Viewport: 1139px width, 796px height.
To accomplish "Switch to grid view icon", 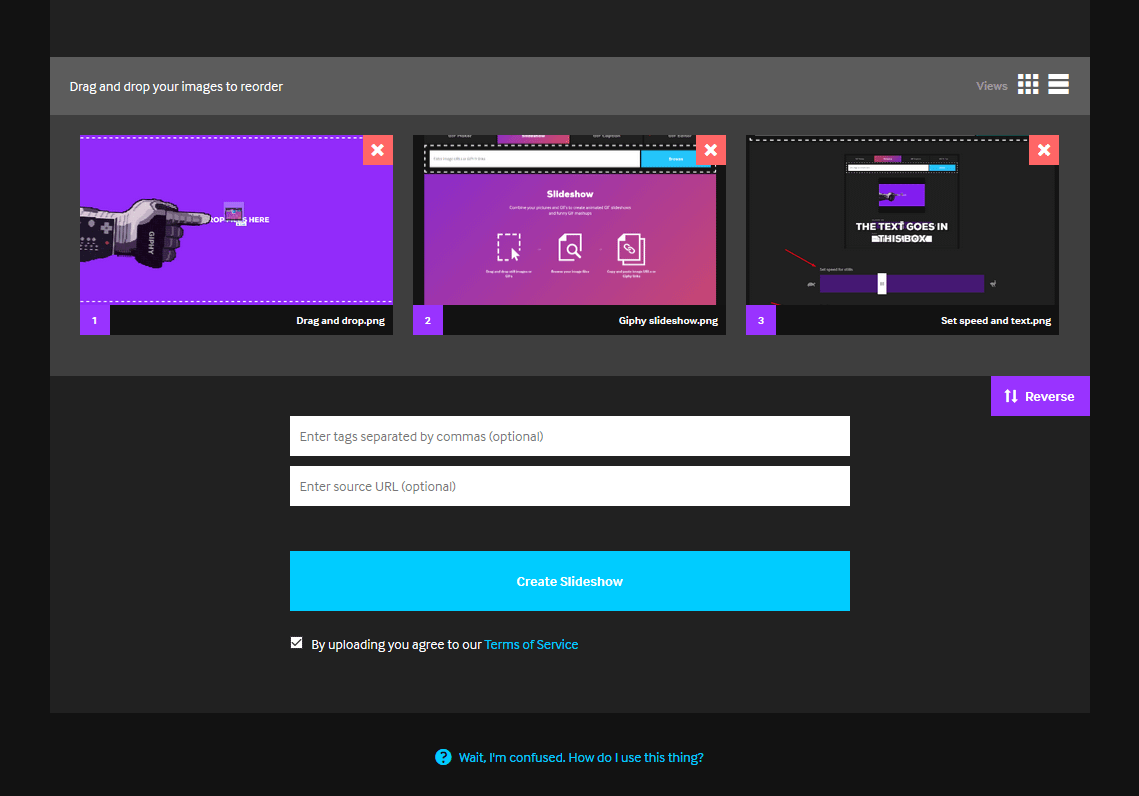I will point(1028,84).
